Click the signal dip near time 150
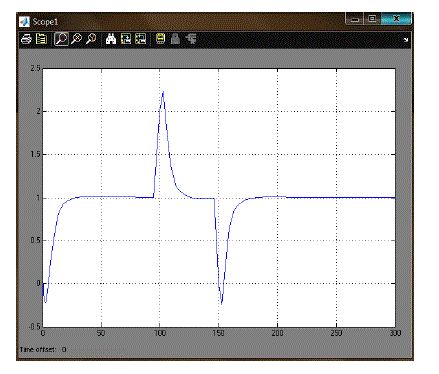The width and height of the screenshot is (439, 374). (222, 303)
